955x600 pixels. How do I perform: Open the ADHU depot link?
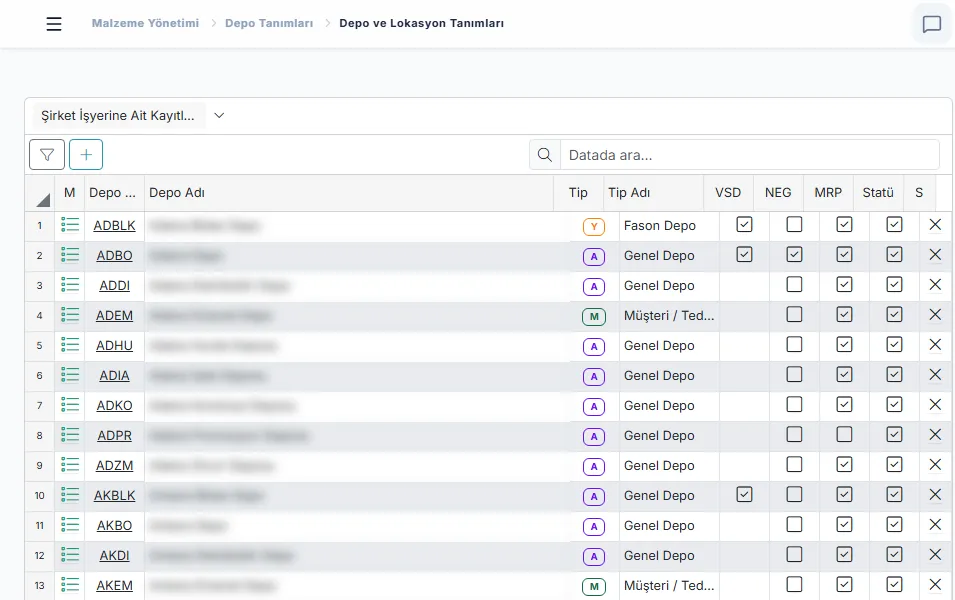click(115, 345)
